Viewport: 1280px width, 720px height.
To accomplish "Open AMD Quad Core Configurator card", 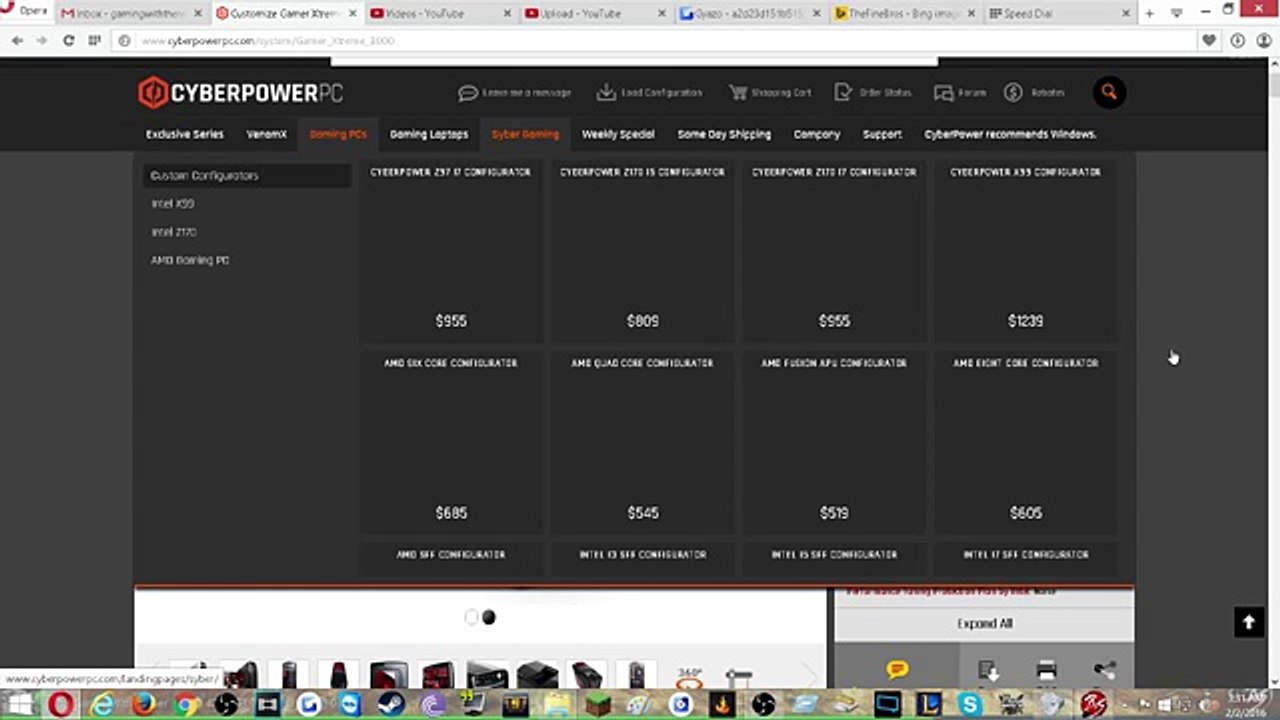I will pos(642,442).
